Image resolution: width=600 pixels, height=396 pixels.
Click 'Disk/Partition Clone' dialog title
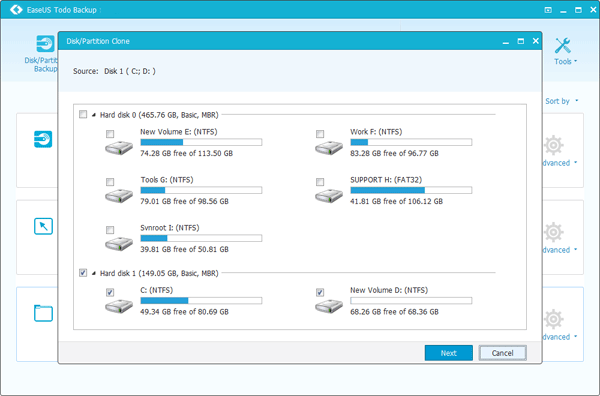coord(98,41)
